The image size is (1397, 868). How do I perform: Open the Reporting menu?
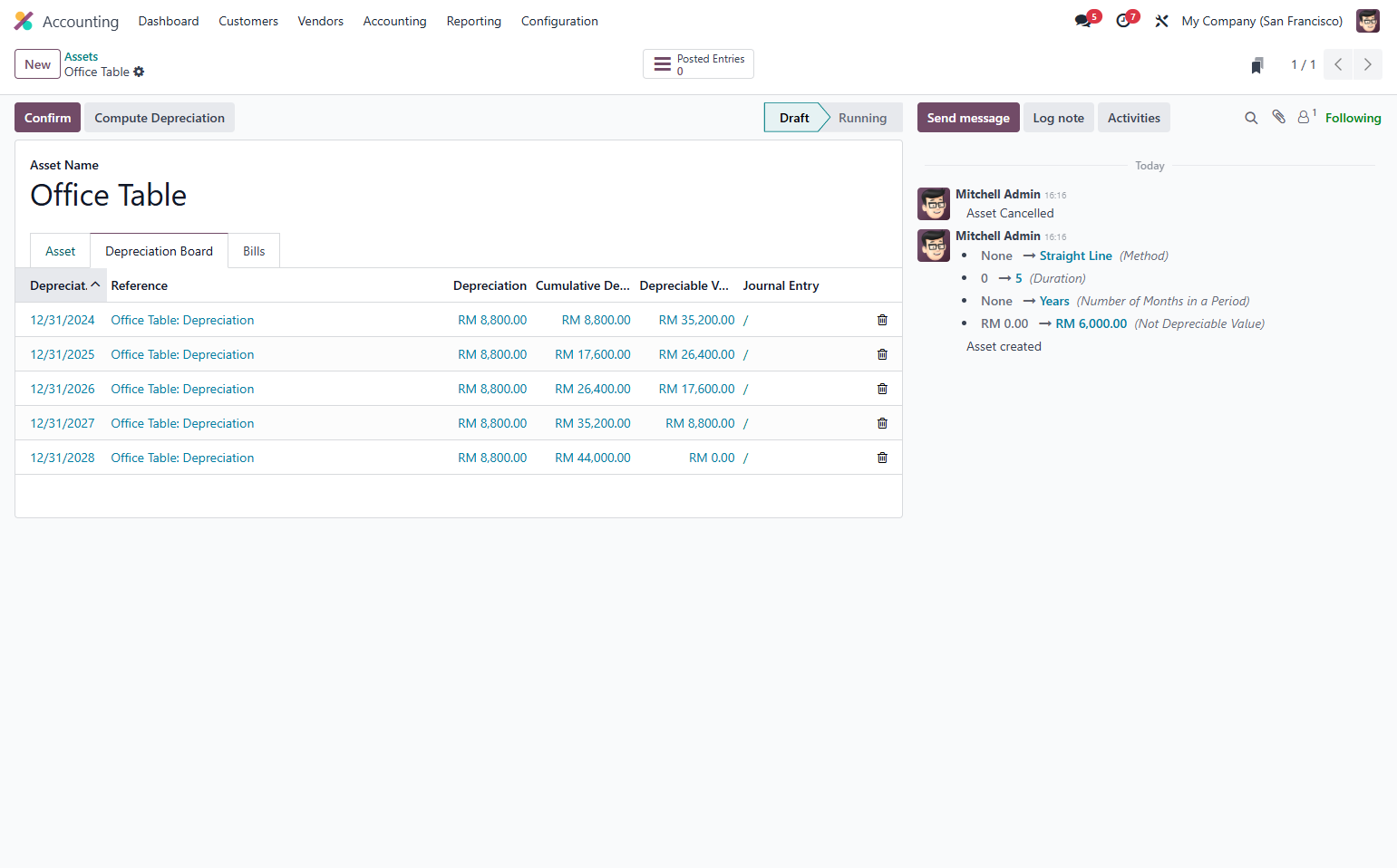(x=474, y=21)
